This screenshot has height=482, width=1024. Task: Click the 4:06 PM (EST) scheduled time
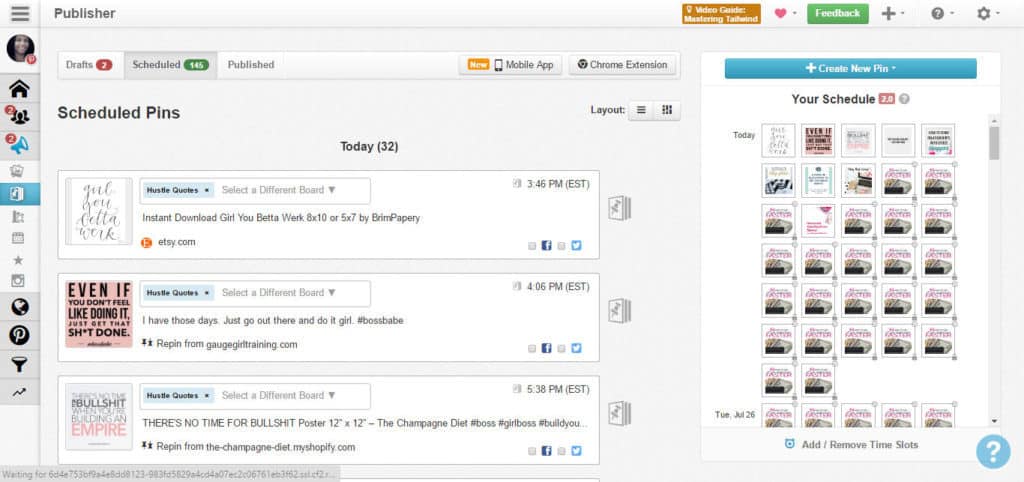click(558, 287)
